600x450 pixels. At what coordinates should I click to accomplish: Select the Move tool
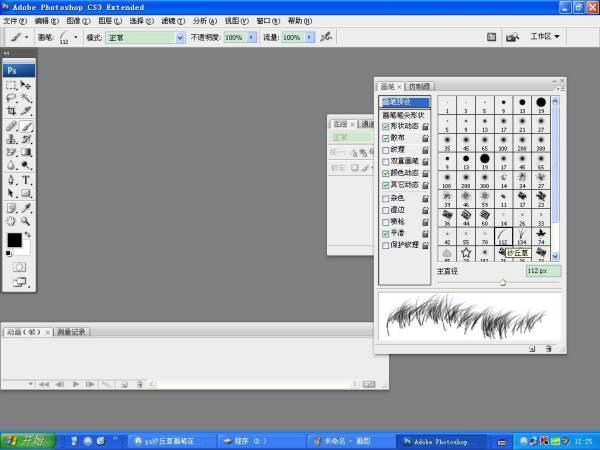coord(26,86)
